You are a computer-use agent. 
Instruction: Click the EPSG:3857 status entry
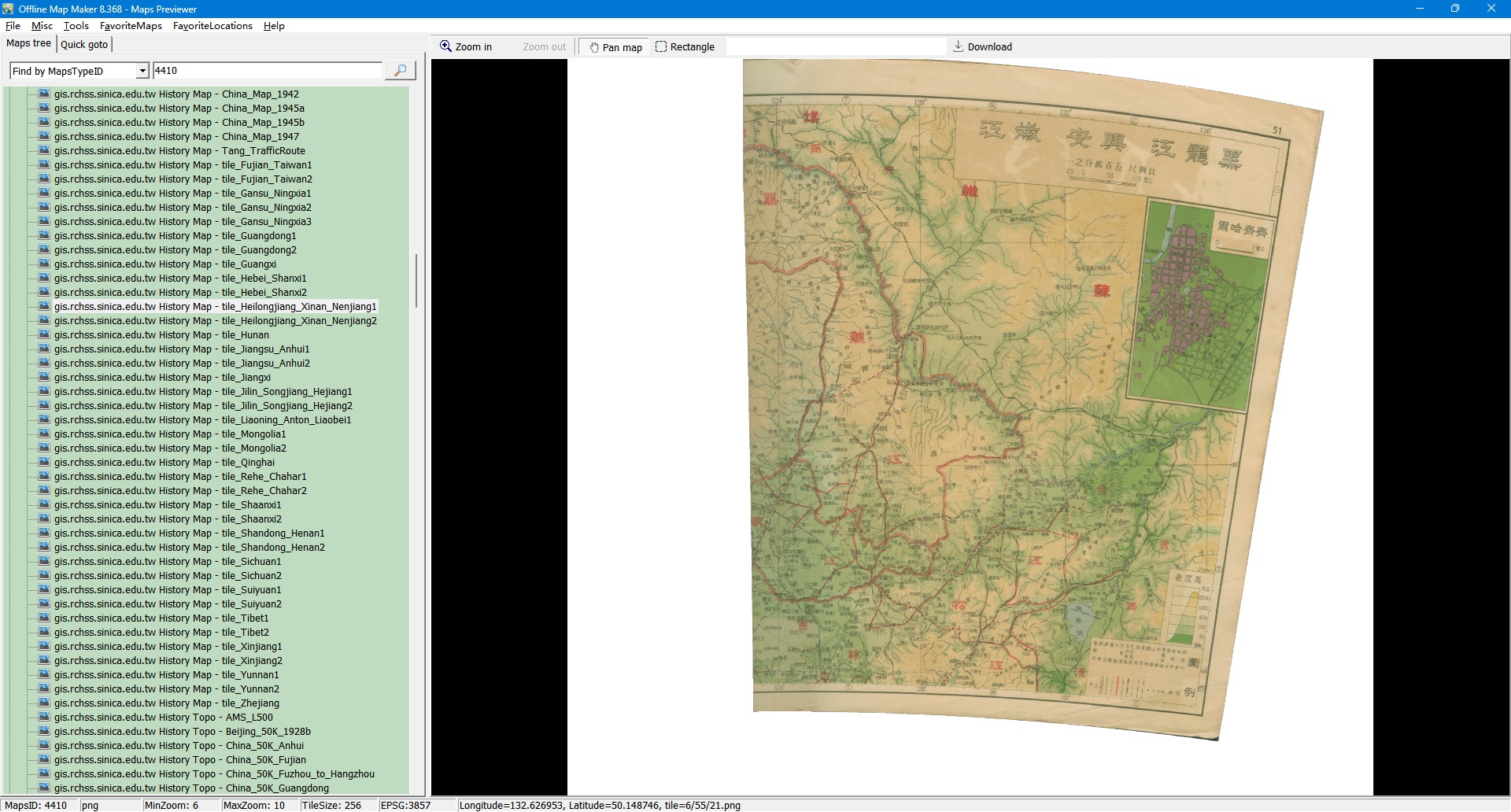(x=405, y=805)
